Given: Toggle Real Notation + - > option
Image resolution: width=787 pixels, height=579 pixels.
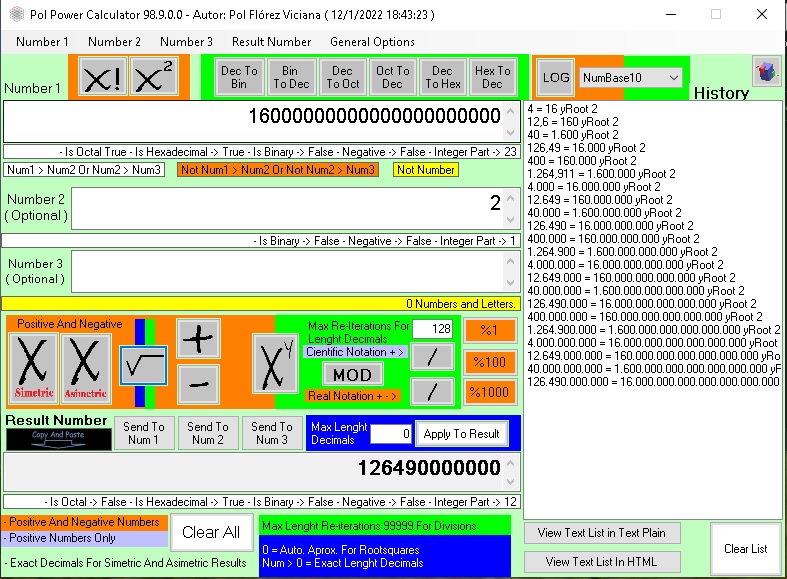Looking at the screenshot, I should coord(352,396).
